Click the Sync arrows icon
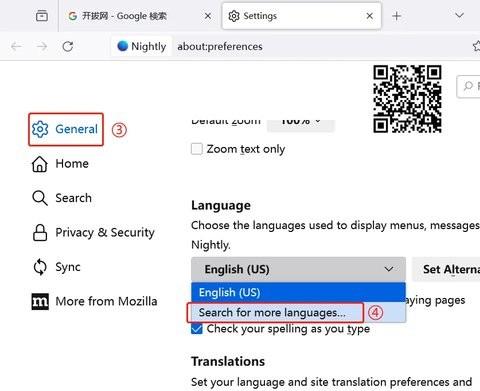The width and height of the screenshot is (480, 391). coord(40,267)
